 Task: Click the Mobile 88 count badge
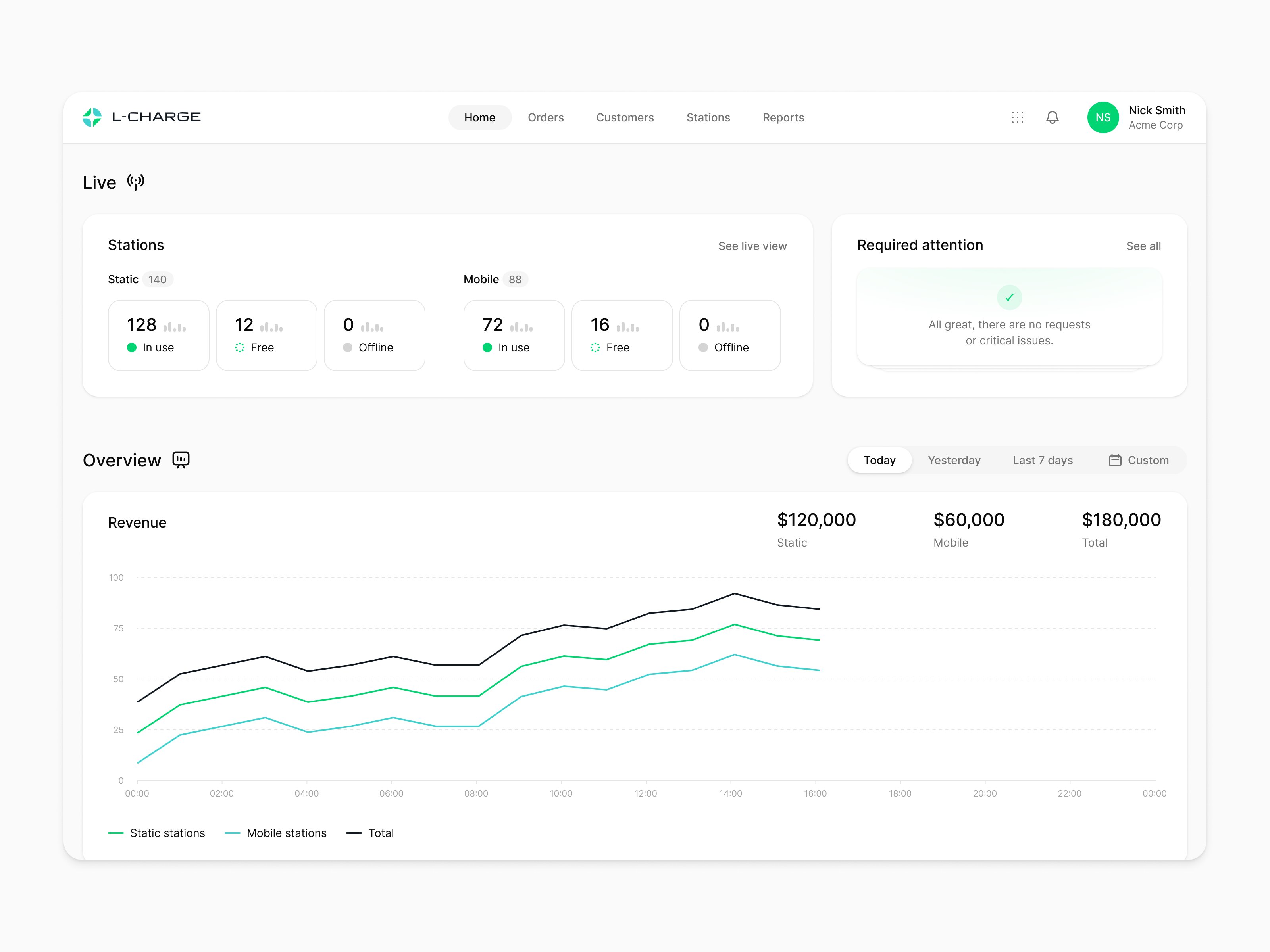(515, 280)
